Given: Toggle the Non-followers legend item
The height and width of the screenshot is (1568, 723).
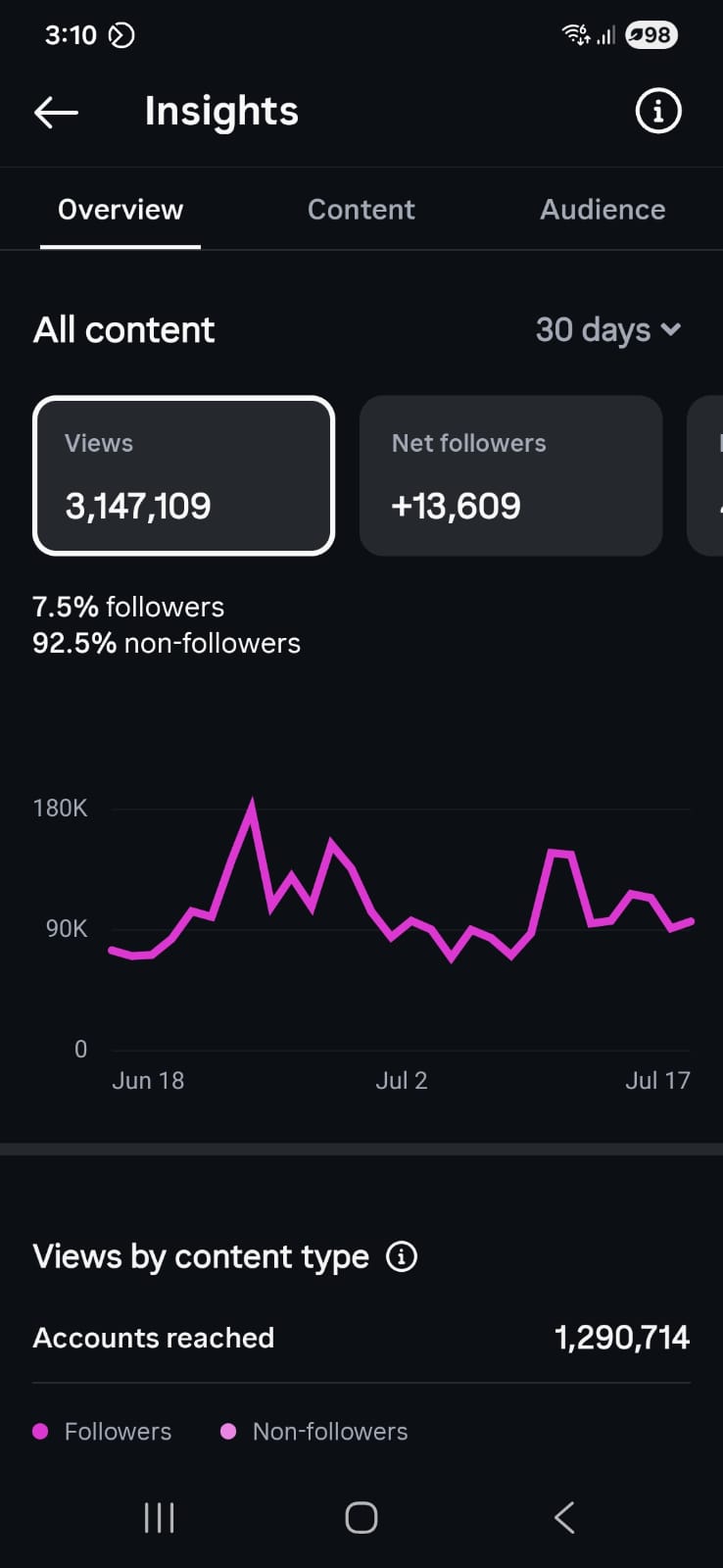Looking at the screenshot, I should (x=313, y=1432).
